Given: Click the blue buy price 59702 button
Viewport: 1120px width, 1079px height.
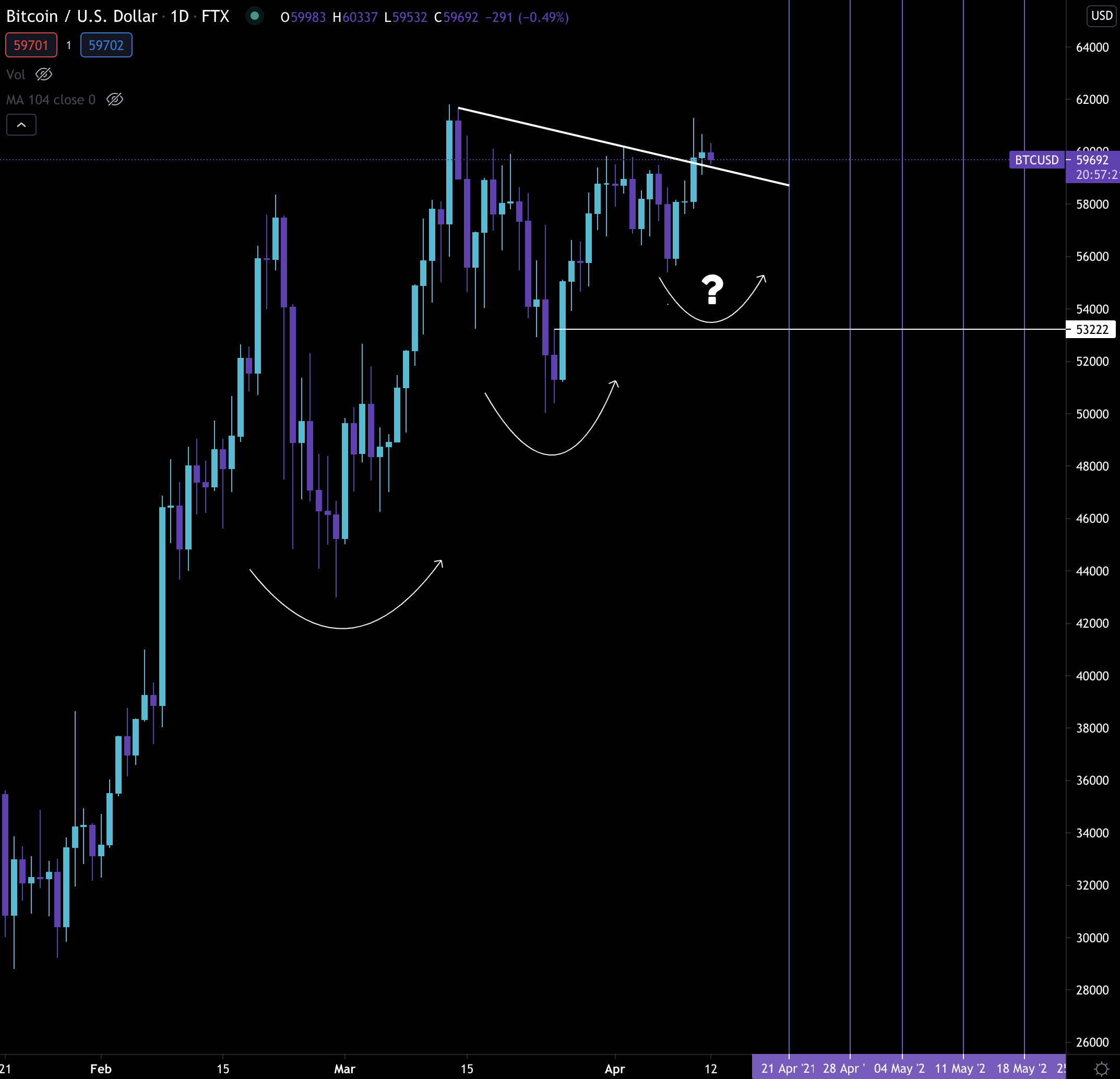Looking at the screenshot, I should click(106, 45).
